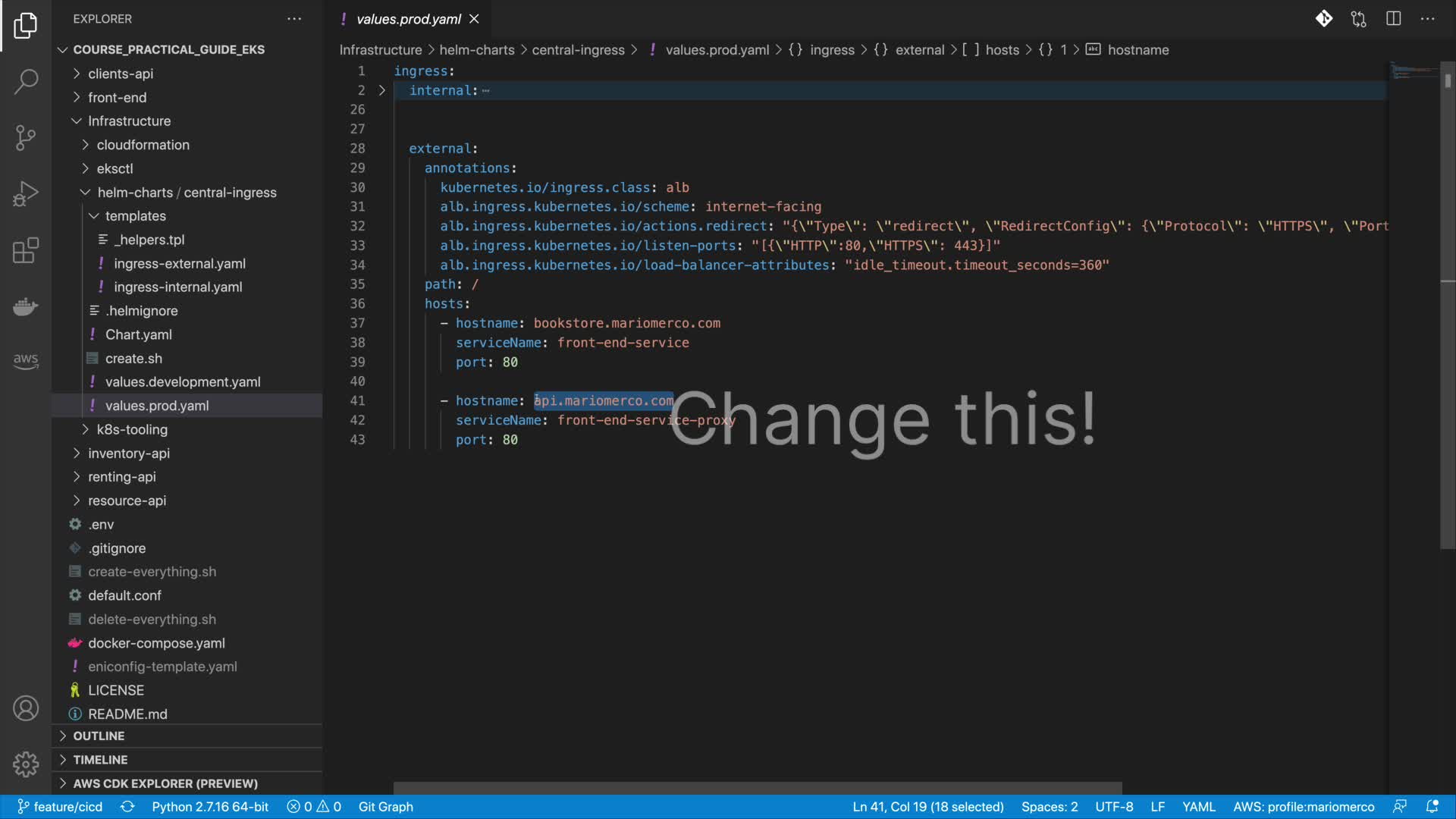Open the Source Control view
The image size is (1456, 819).
pos(26,138)
